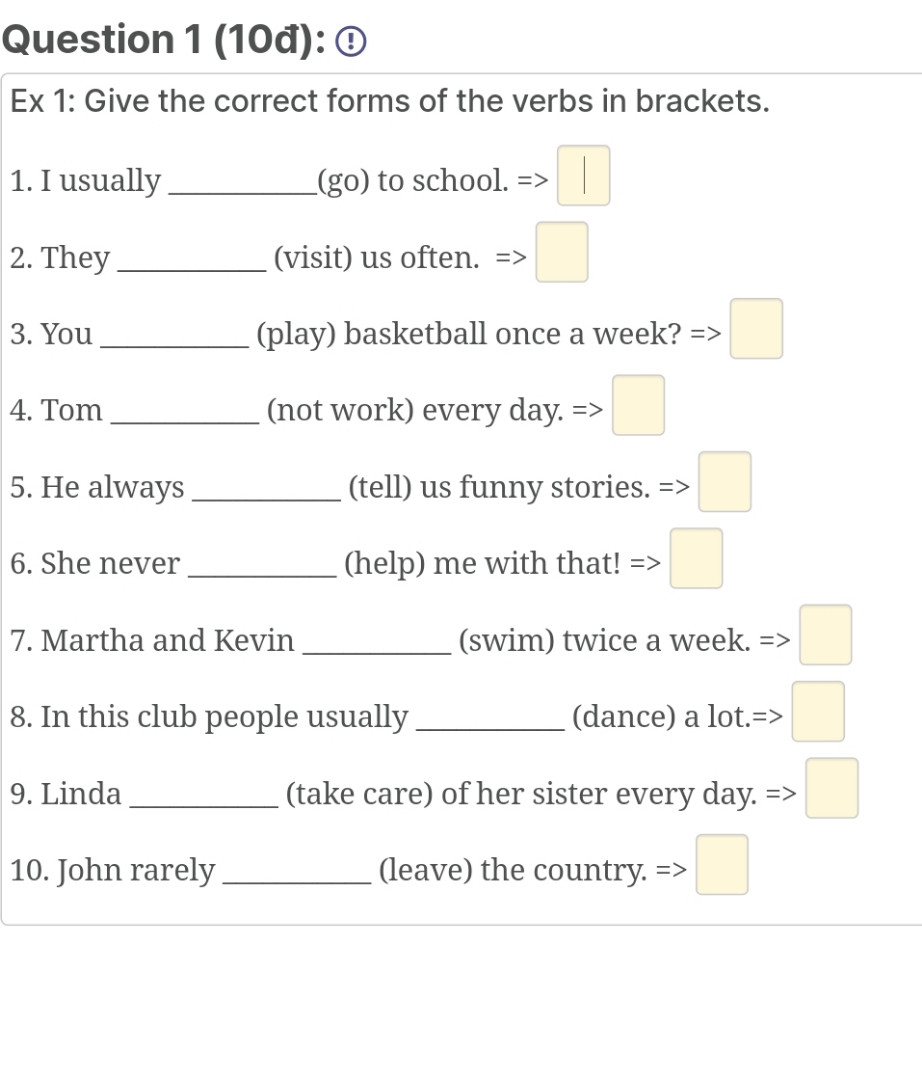Click the '=>' arrow in sentence 3
This screenshot has width=922, height=1080.
[707, 334]
